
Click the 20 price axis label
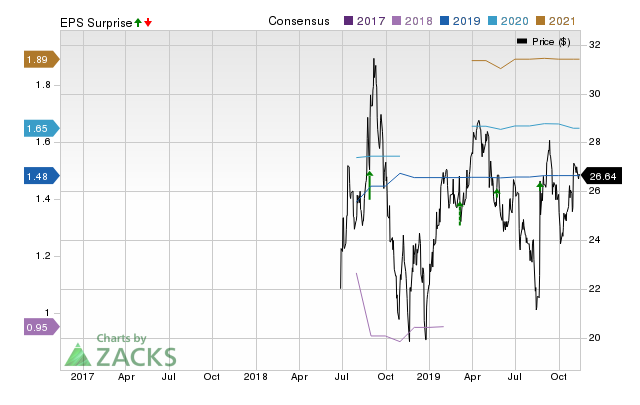[x=595, y=338]
